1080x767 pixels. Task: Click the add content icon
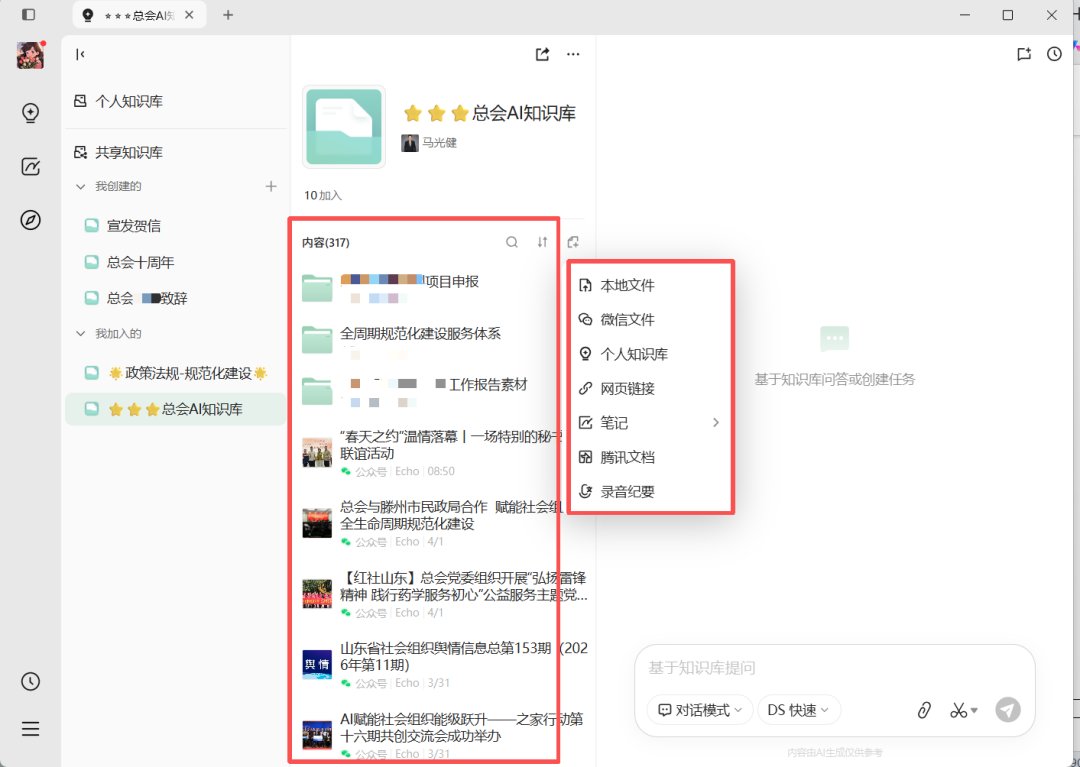pyautogui.click(x=573, y=242)
